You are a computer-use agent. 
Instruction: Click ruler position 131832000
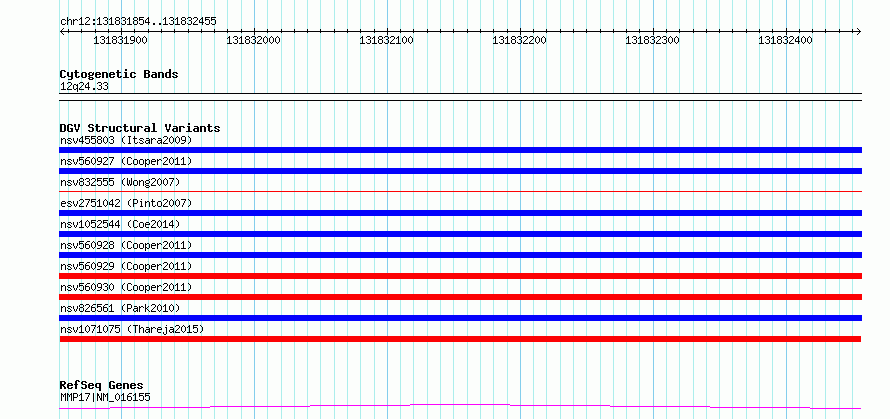pyautogui.click(x=253, y=40)
